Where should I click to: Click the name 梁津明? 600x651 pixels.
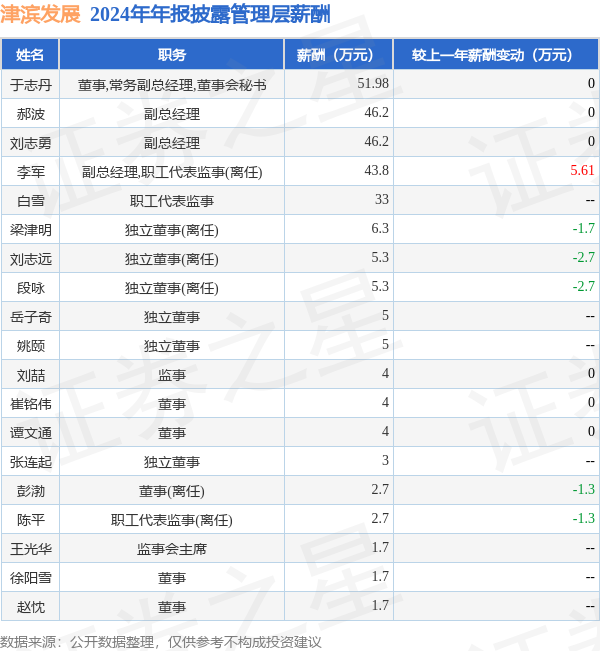pyautogui.click(x=31, y=230)
